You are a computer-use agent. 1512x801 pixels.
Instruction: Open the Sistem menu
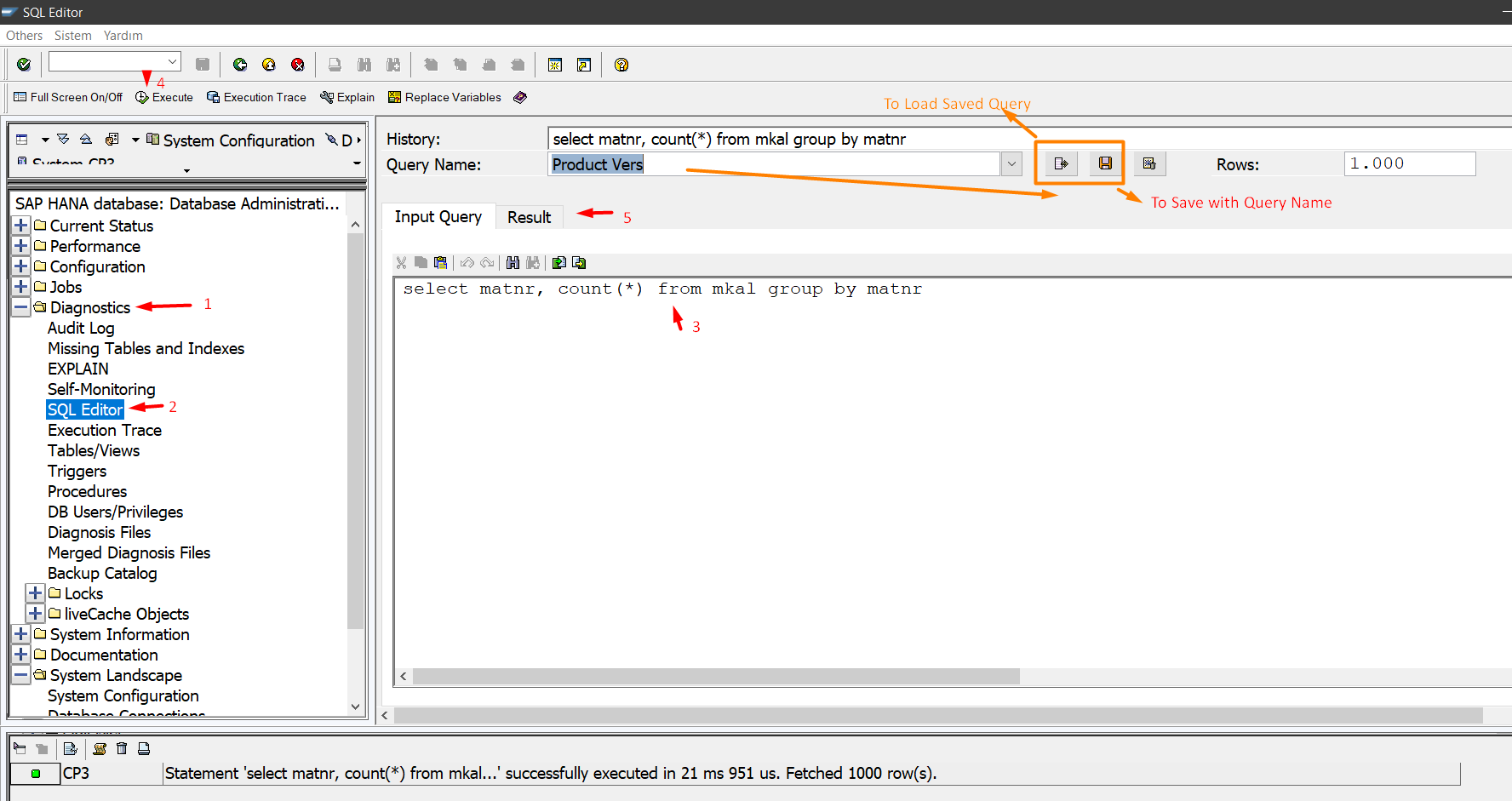[x=72, y=36]
